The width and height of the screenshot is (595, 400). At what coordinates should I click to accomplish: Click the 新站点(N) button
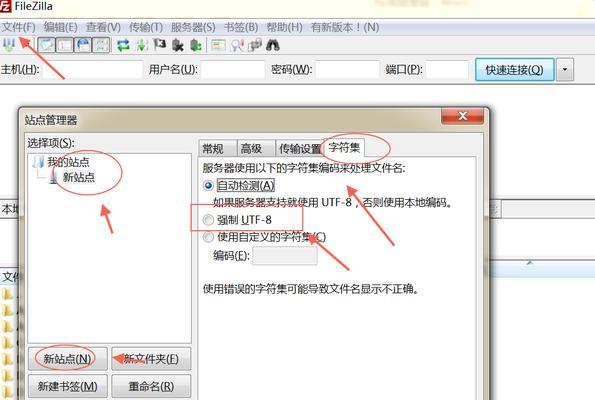pos(68,359)
